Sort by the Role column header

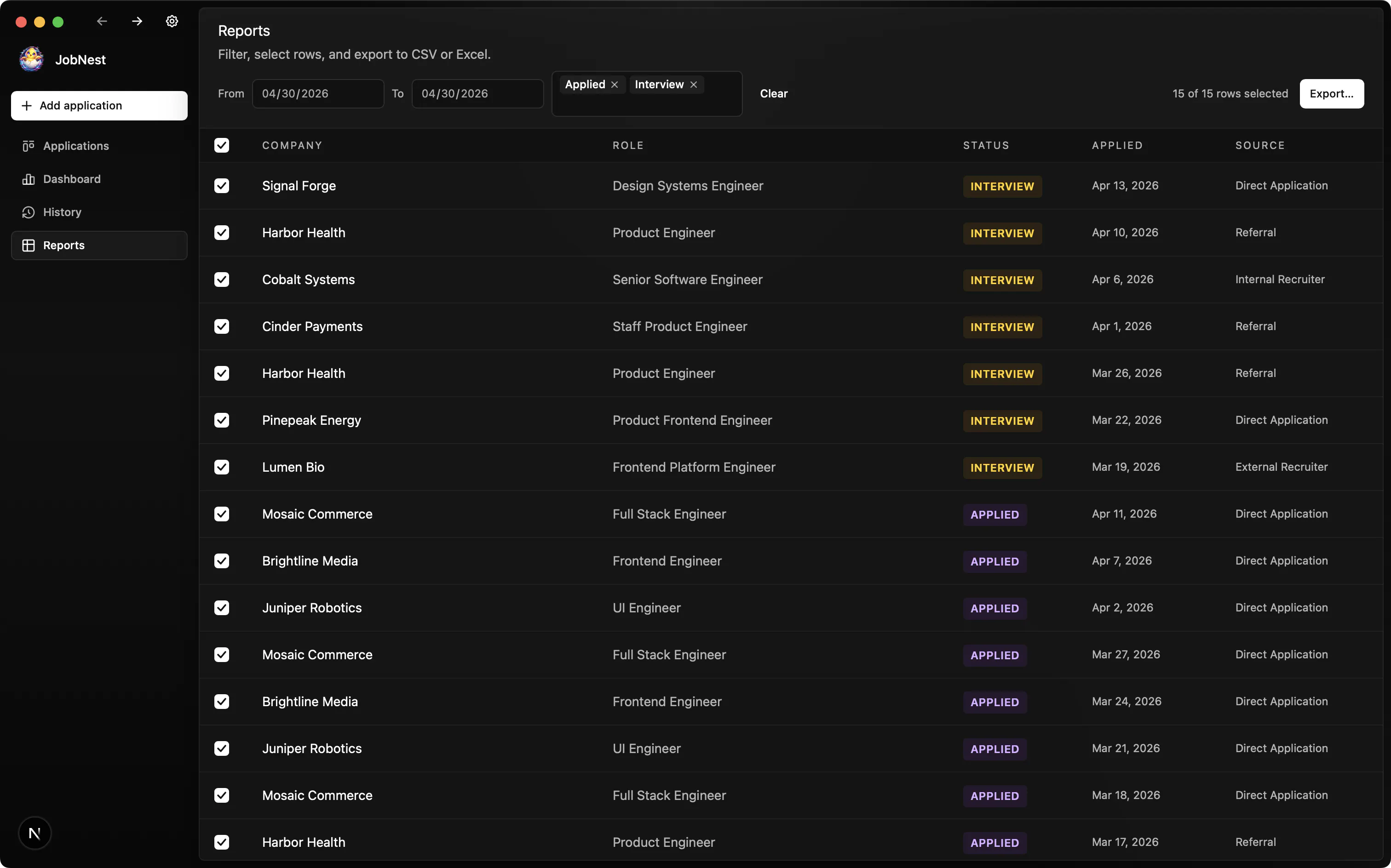[x=628, y=145]
